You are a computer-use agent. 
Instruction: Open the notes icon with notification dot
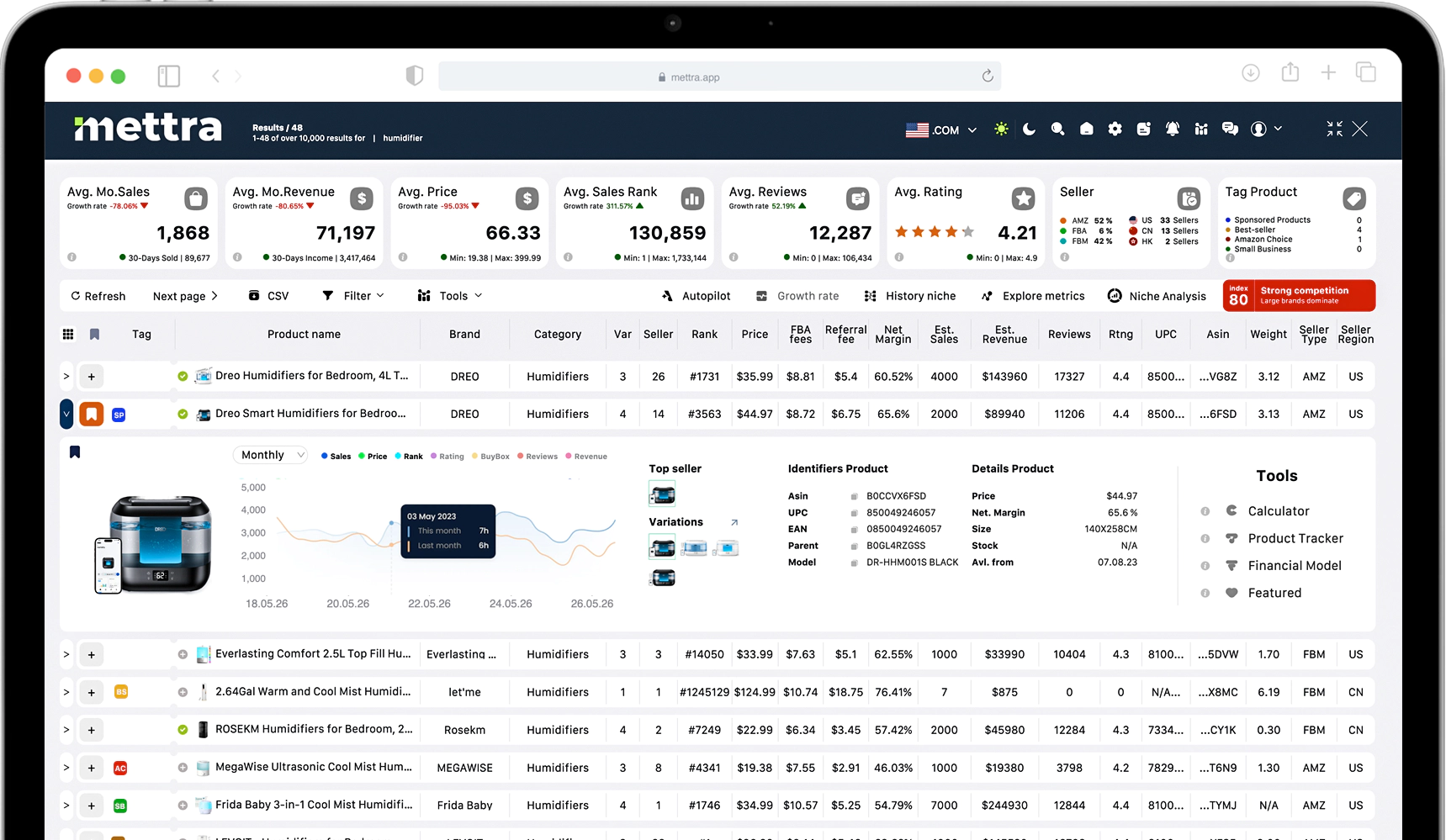coord(1143,129)
